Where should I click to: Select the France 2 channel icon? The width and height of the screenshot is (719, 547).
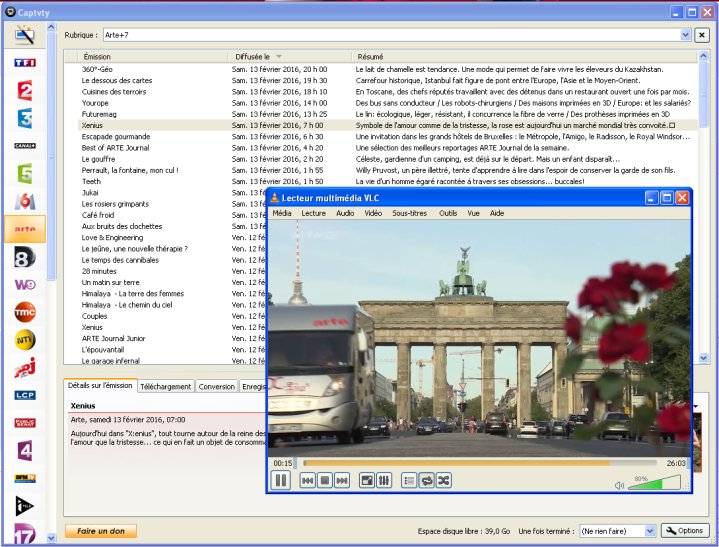(x=25, y=90)
